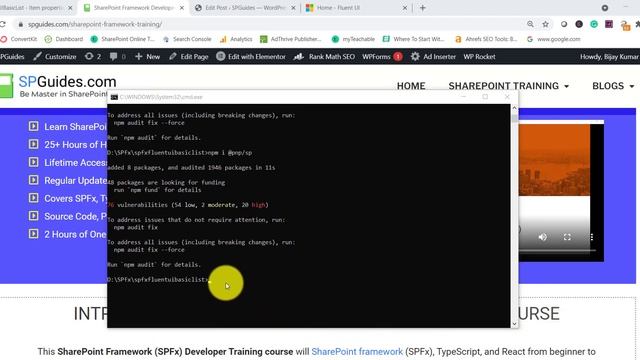Click the cmd.exe window title bar icon
Screen dimensions: 640x360
coord(114,97)
